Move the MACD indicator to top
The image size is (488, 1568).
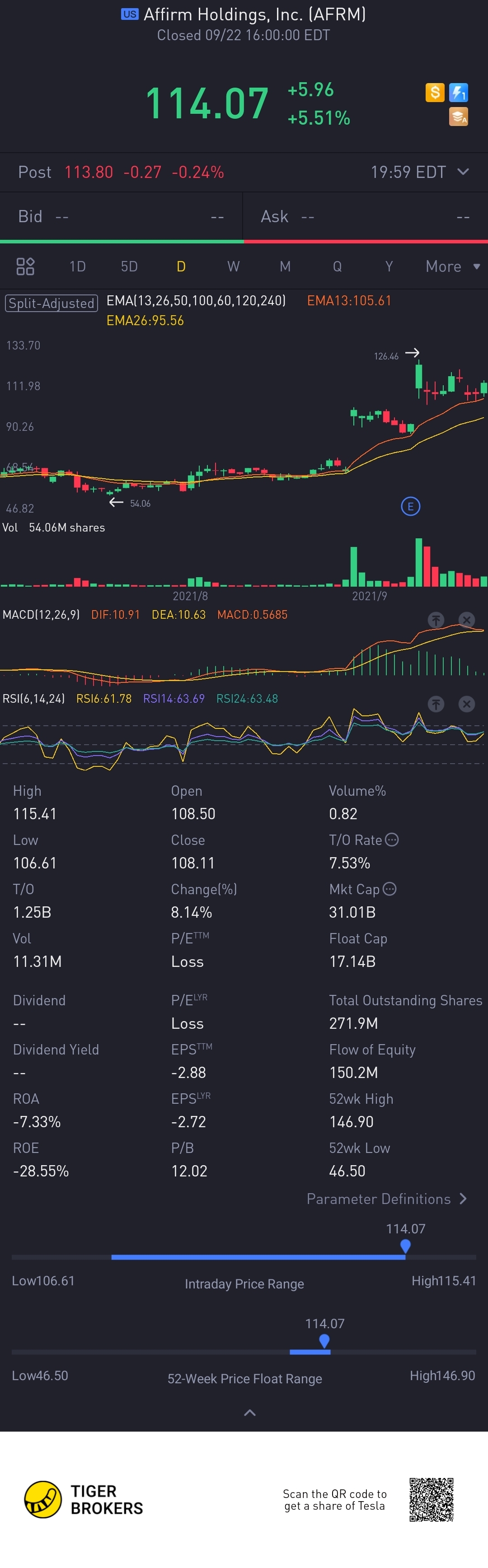(x=436, y=620)
